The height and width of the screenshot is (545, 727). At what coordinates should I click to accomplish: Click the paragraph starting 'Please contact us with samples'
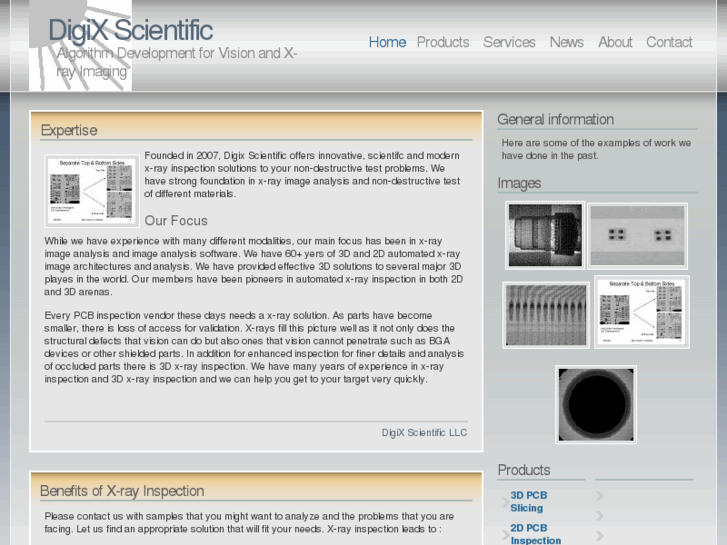pyautogui.click(x=249, y=522)
